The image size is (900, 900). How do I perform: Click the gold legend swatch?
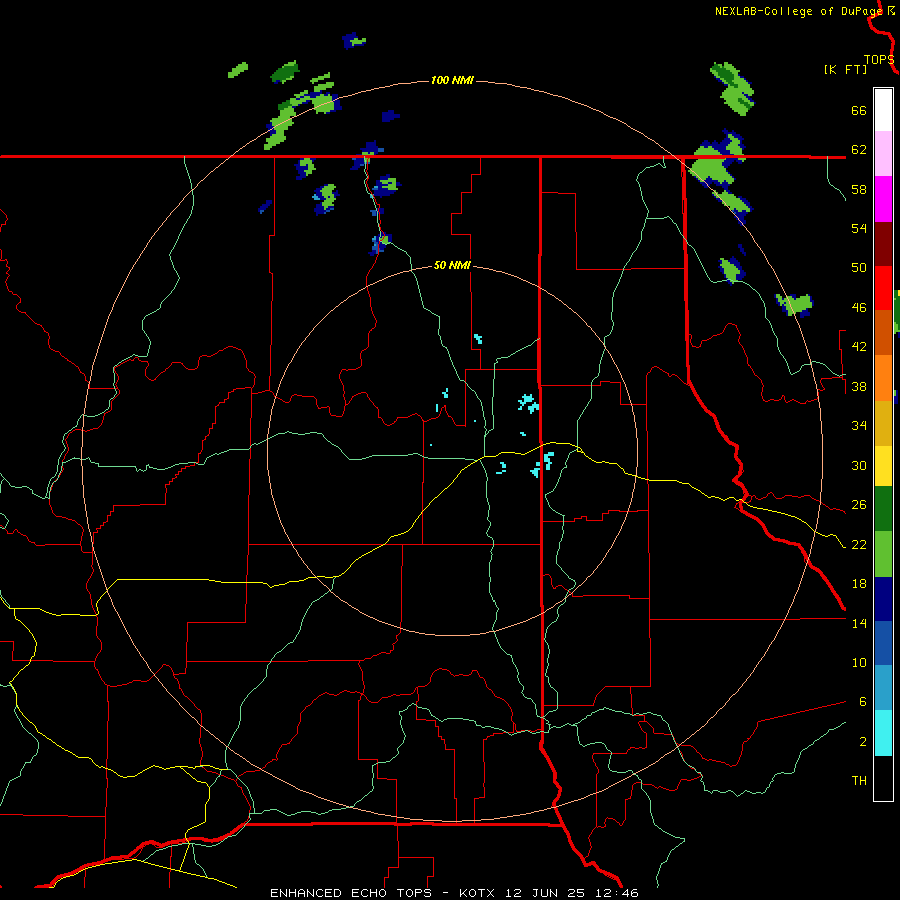883,424
